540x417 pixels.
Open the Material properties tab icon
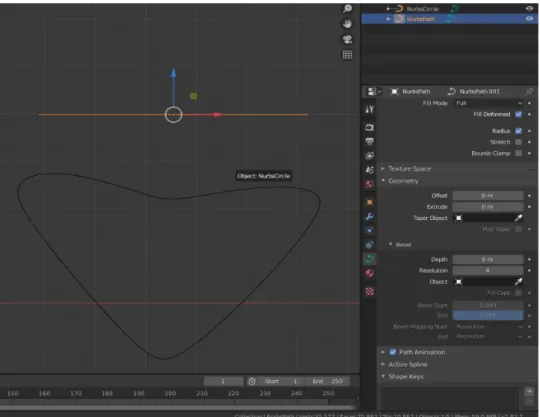pyautogui.click(x=370, y=273)
